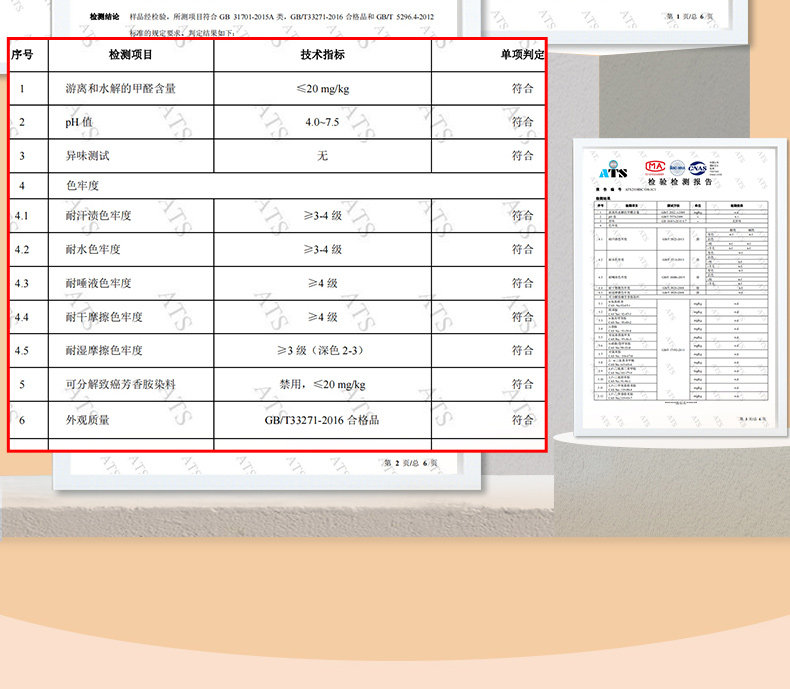Click ≥4 级 in the 耐干摩擦色牢度 row
The width and height of the screenshot is (790, 689).
(x=322, y=317)
